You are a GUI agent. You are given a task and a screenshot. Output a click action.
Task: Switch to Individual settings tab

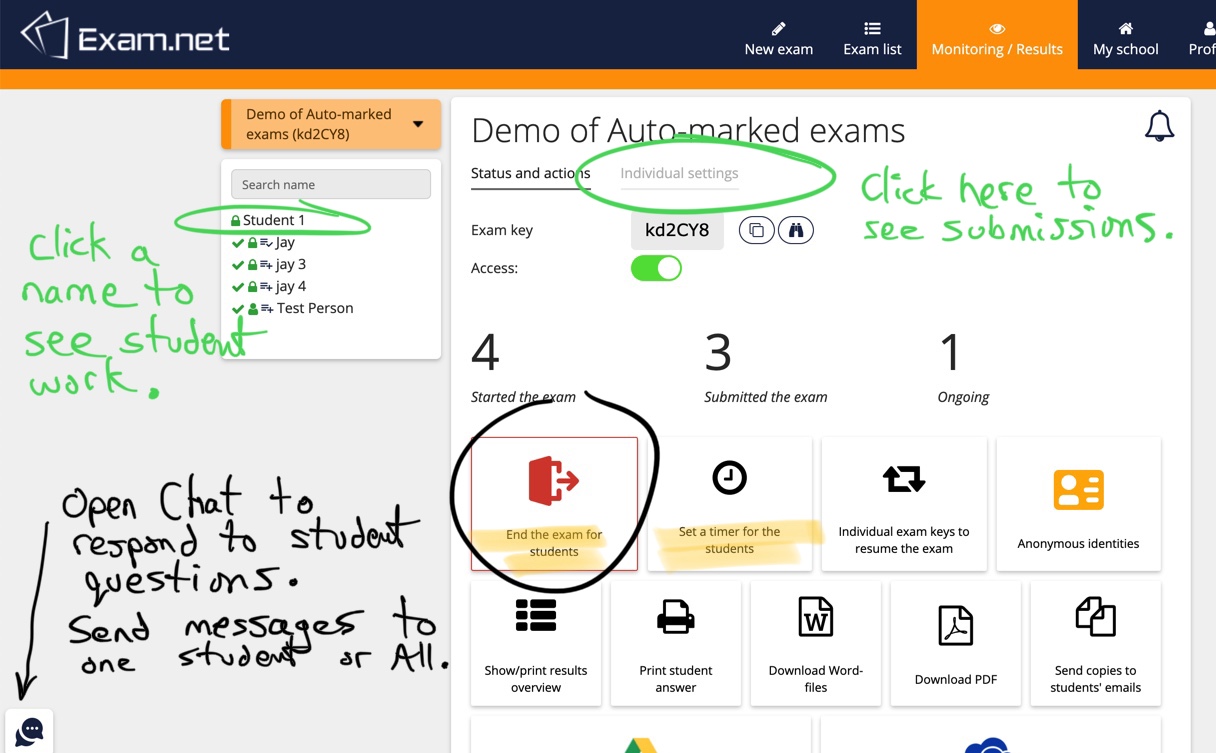point(679,173)
